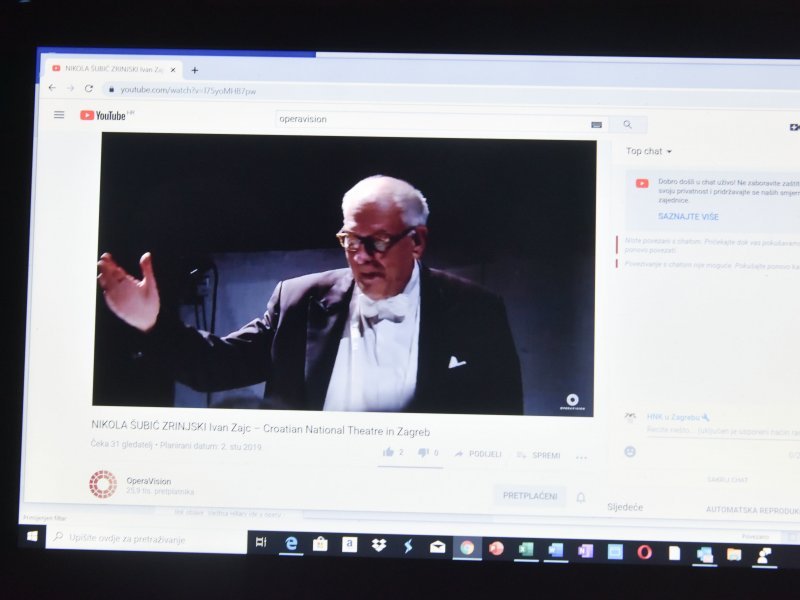Click the OperaVision watermark in the video
Viewport: 800px width, 600px height.
[572, 402]
